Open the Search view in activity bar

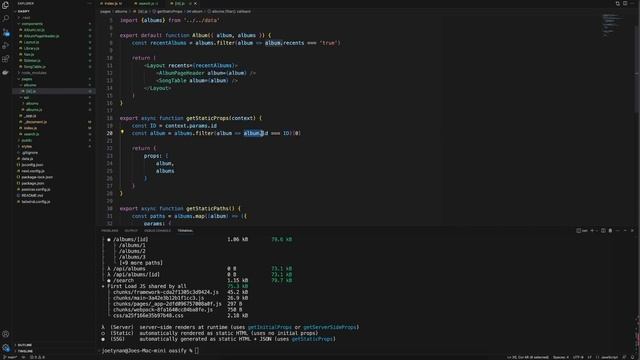pos(6,18)
